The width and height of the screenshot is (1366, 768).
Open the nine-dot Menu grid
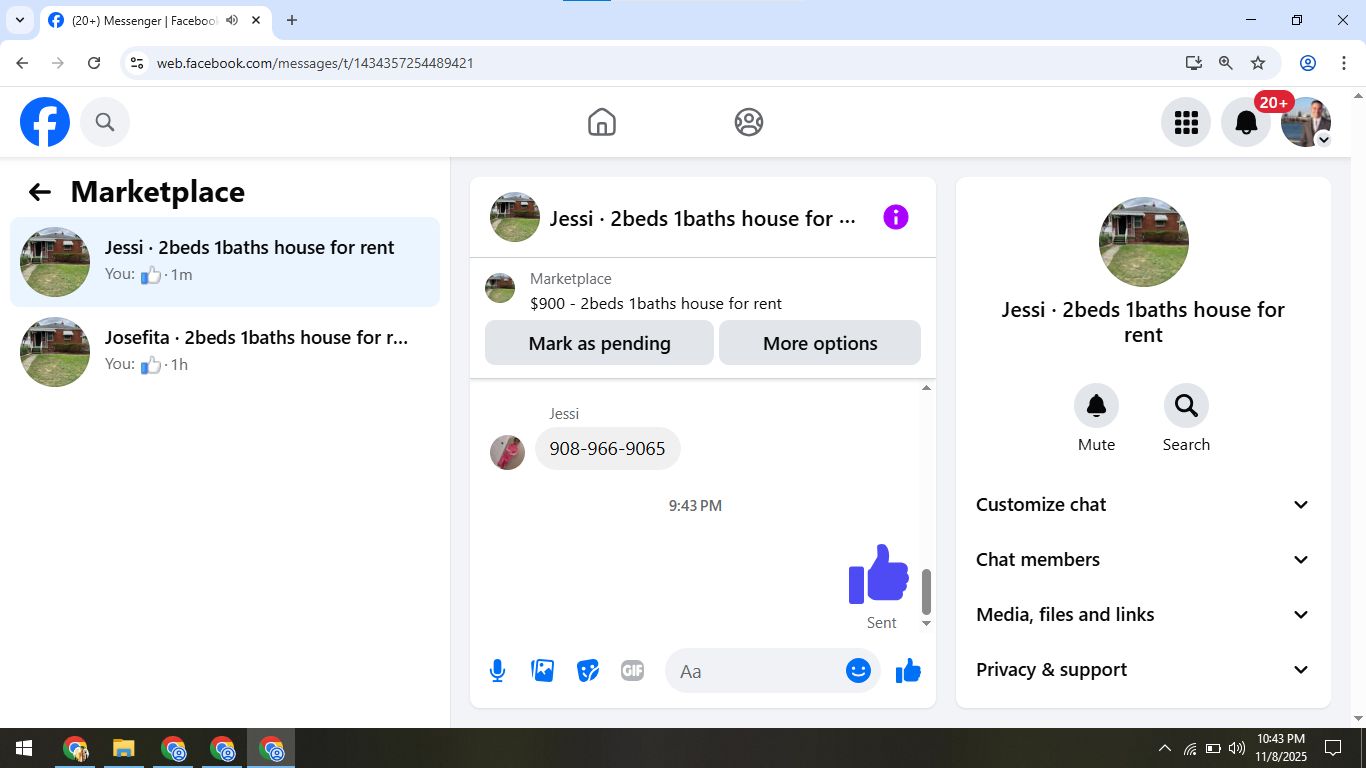click(x=1186, y=122)
